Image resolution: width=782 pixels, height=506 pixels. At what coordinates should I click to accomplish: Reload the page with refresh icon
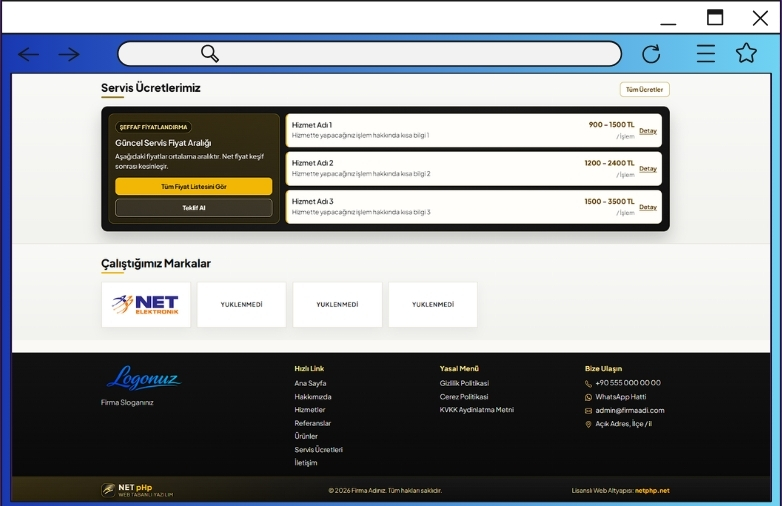pos(651,54)
